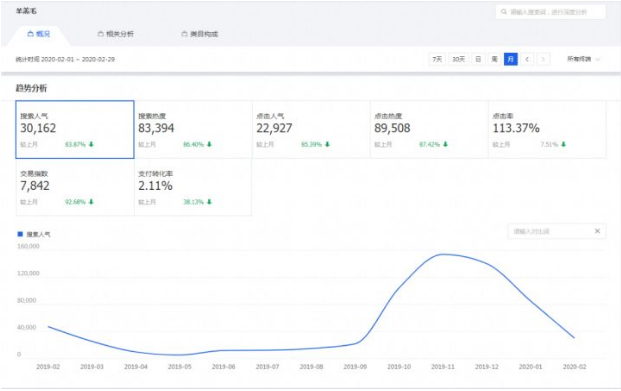This screenshot has height=391, width=621.
Task: Select the 搜索人气 30,162 metric card
Action: click(x=75, y=130)
